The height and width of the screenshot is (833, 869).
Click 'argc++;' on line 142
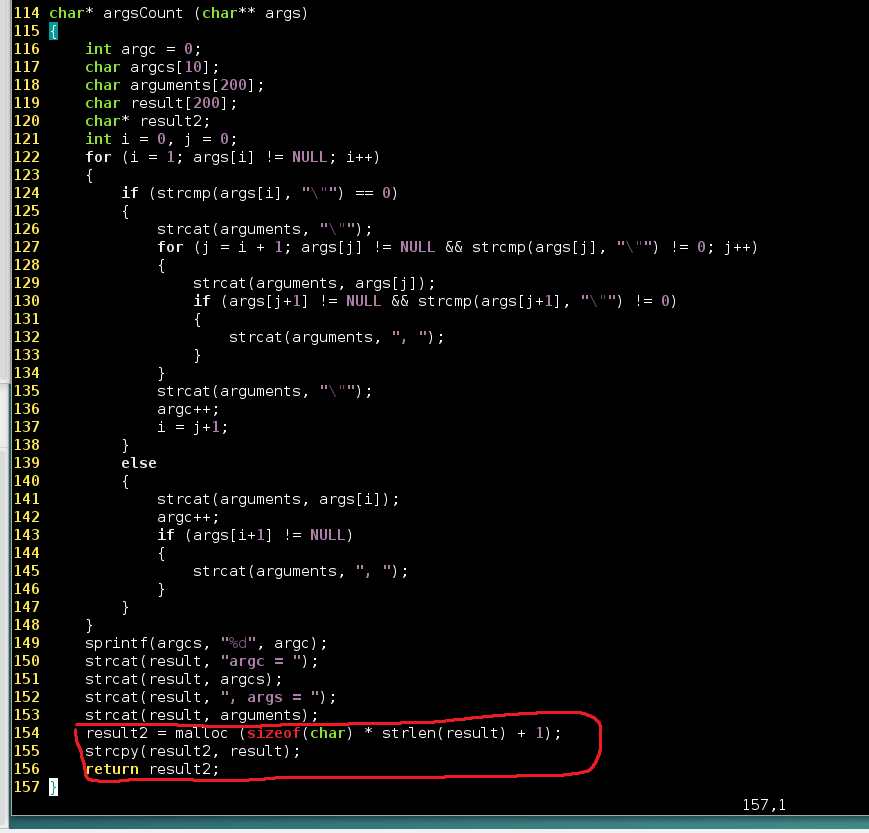[x=188, y=517]
